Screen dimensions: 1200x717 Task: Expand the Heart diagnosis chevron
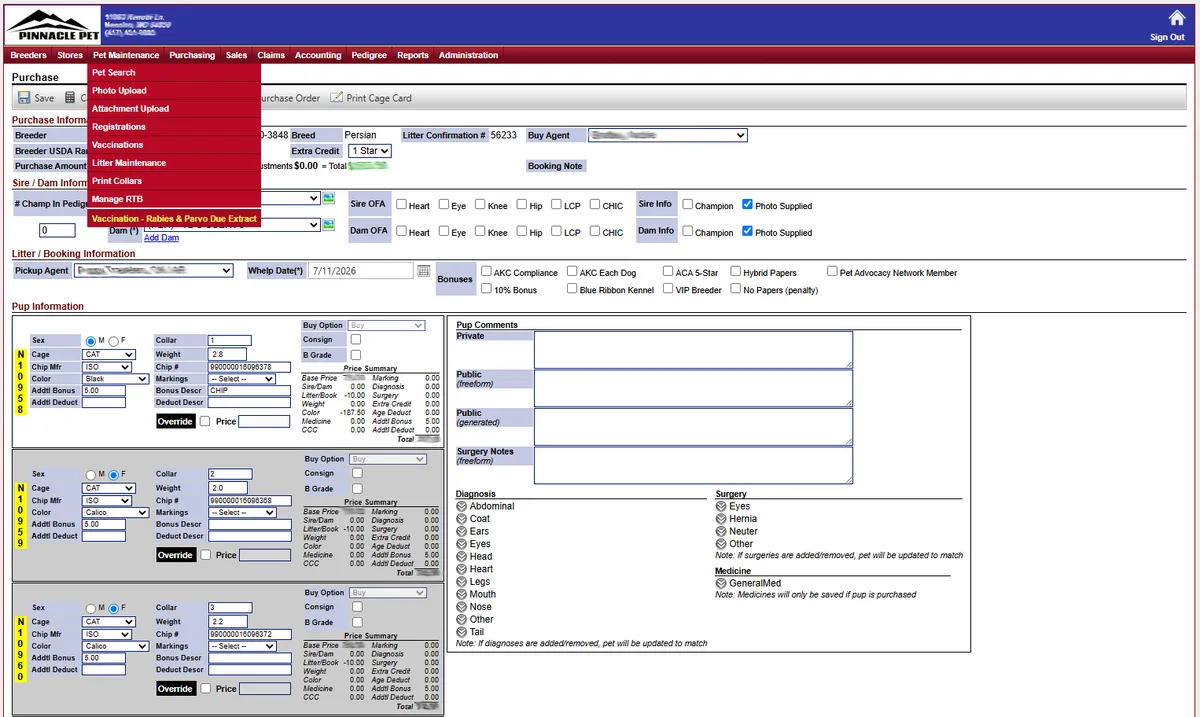(x=462, y=569)
